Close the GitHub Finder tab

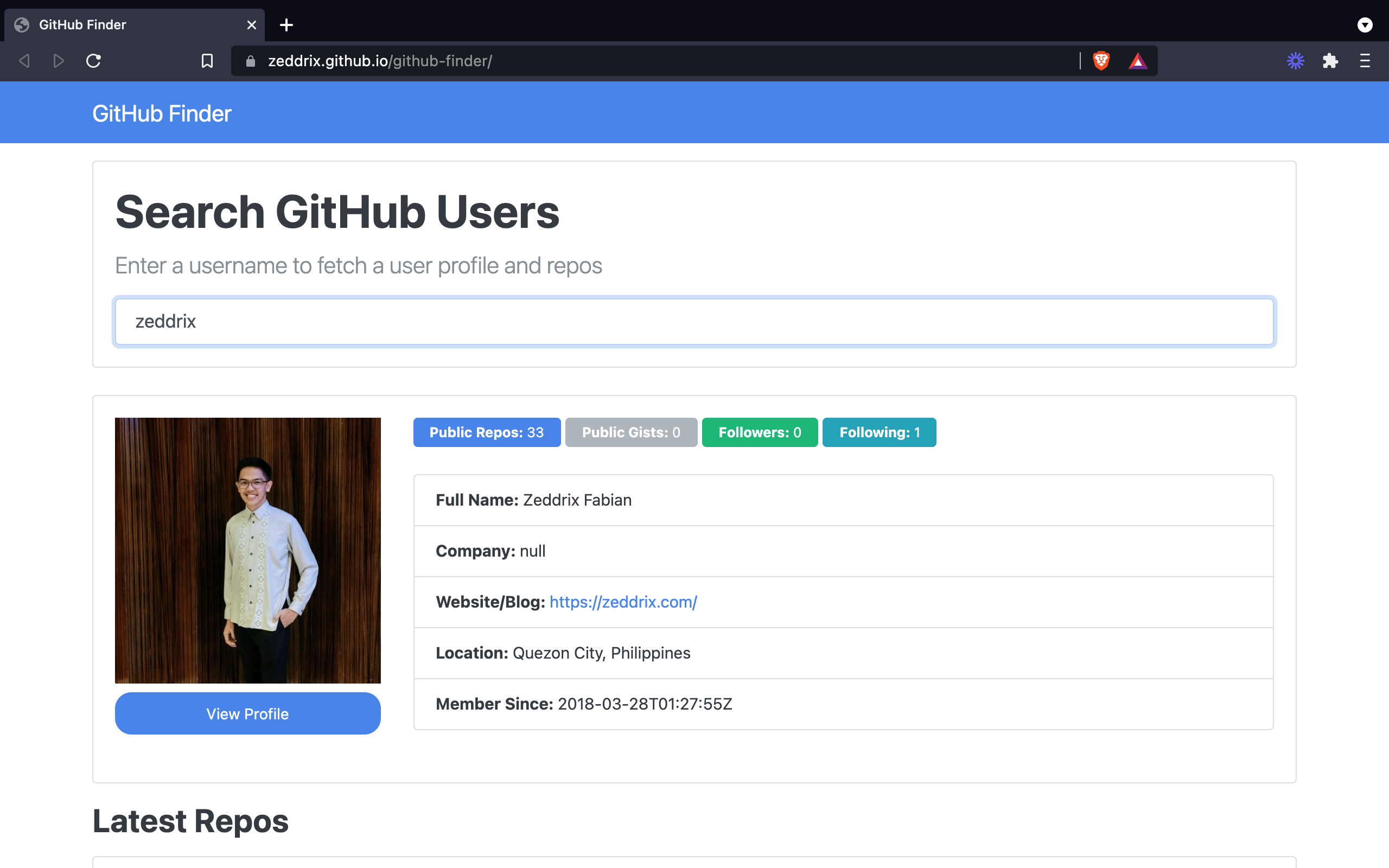pyautogui.click(x=251, y=25)
